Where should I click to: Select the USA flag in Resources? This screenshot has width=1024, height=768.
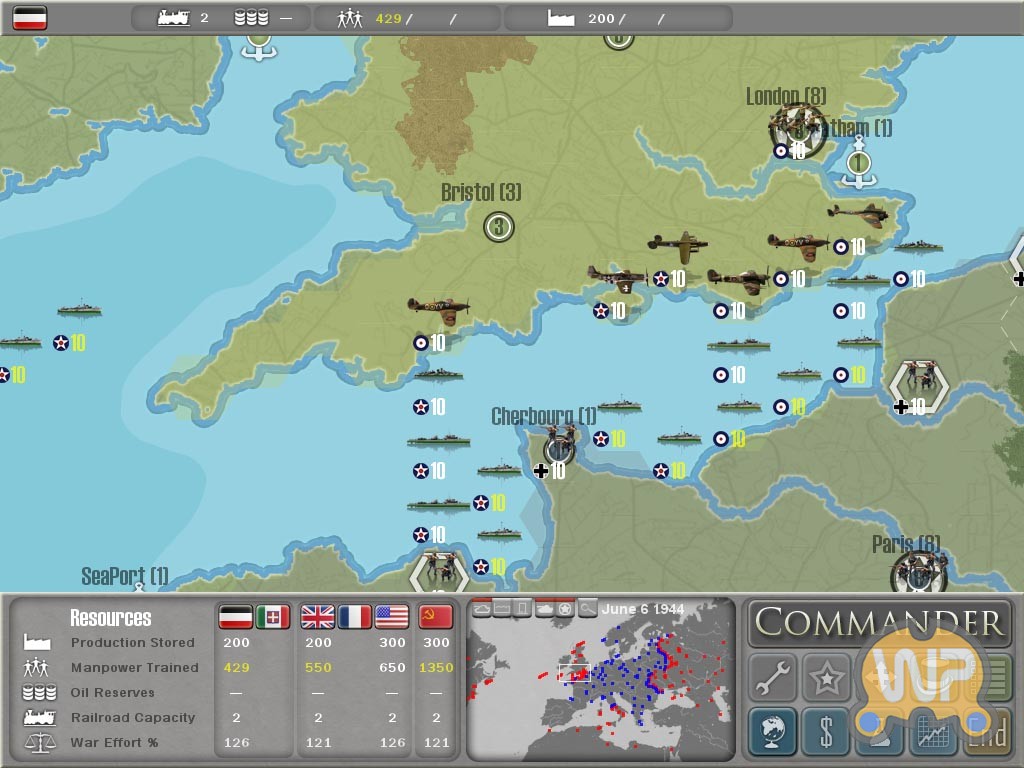point(392,617)
